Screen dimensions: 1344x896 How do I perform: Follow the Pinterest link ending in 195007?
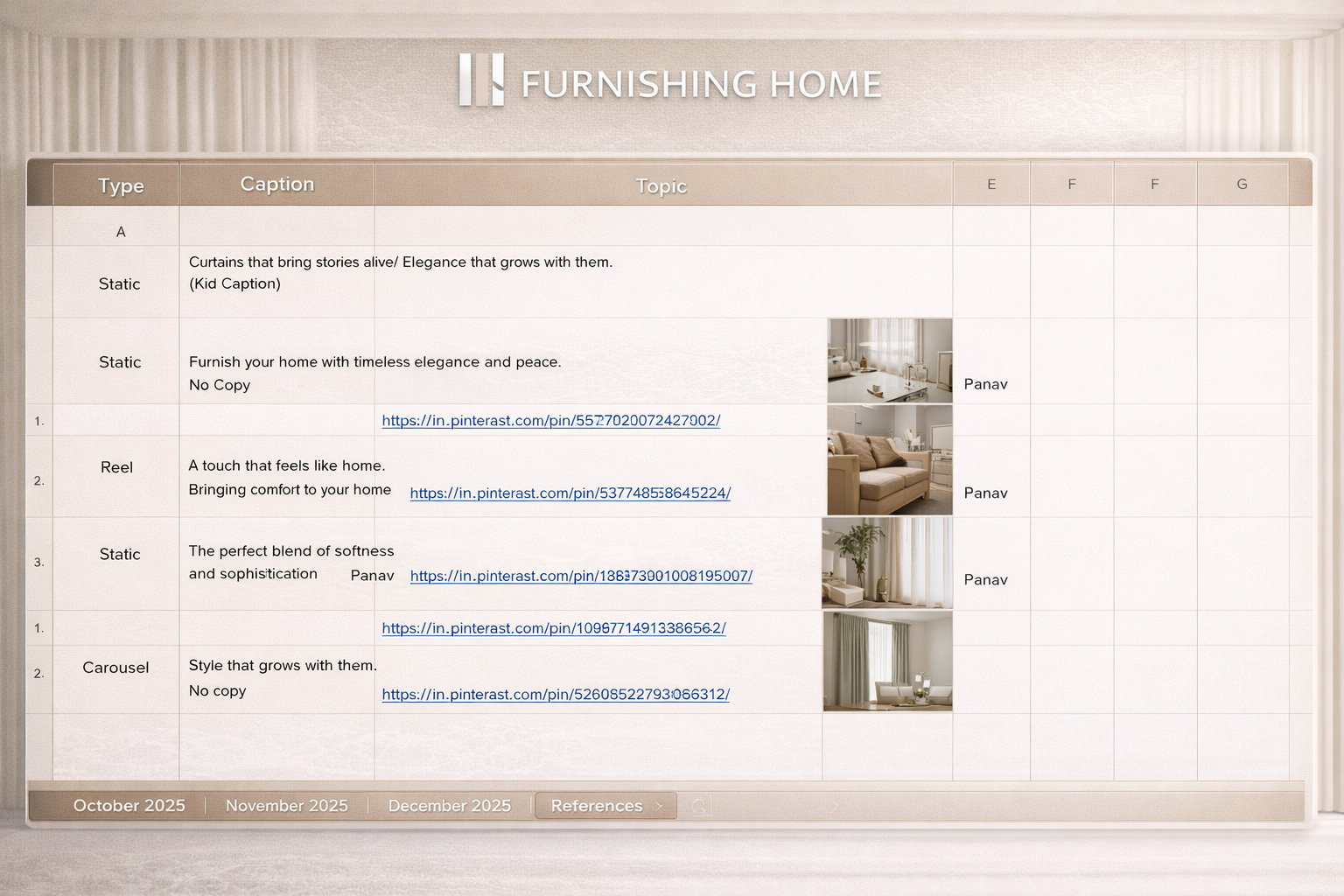[x=581, y=577]
